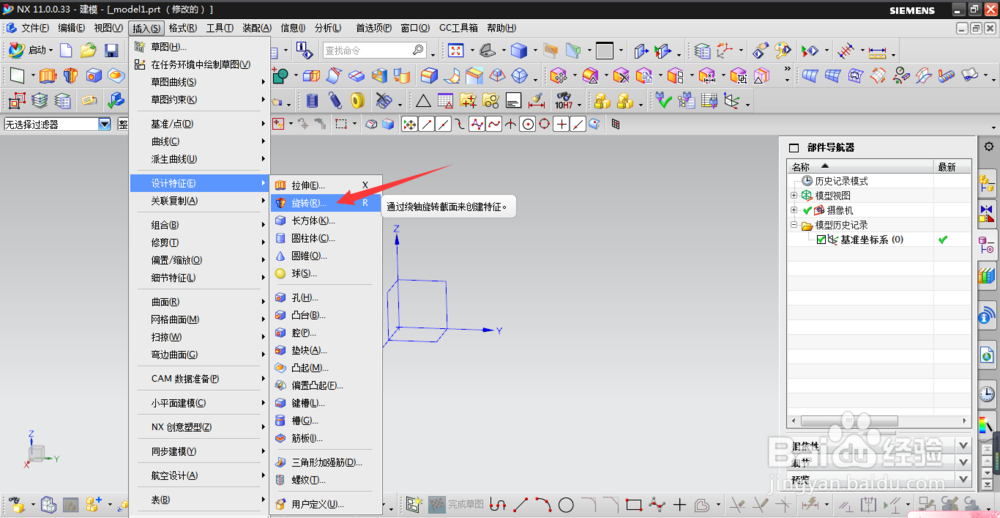Click the yellow gear wheel icon
The image size is (1000, 518).
click(x=358, y=100)
